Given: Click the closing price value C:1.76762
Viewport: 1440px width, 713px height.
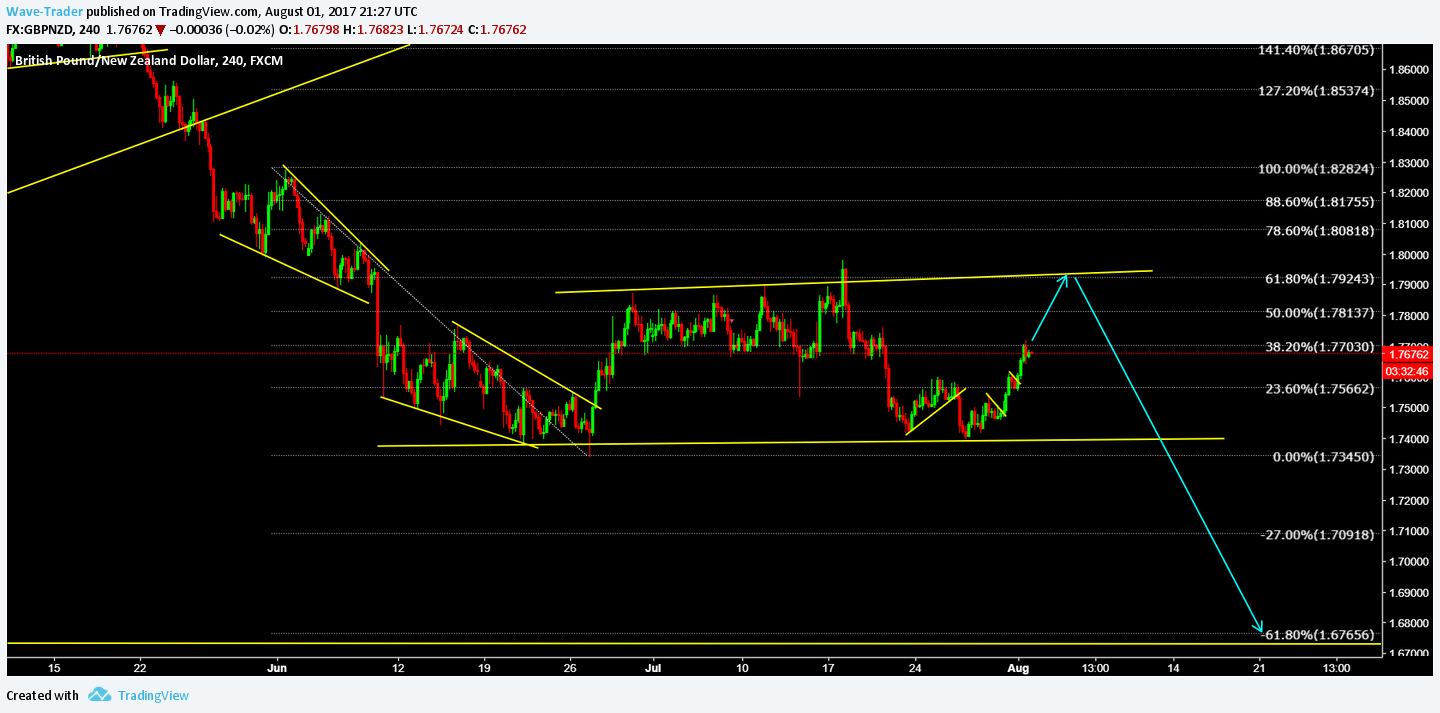Looking at the screenshot, I should coord(495,30).
